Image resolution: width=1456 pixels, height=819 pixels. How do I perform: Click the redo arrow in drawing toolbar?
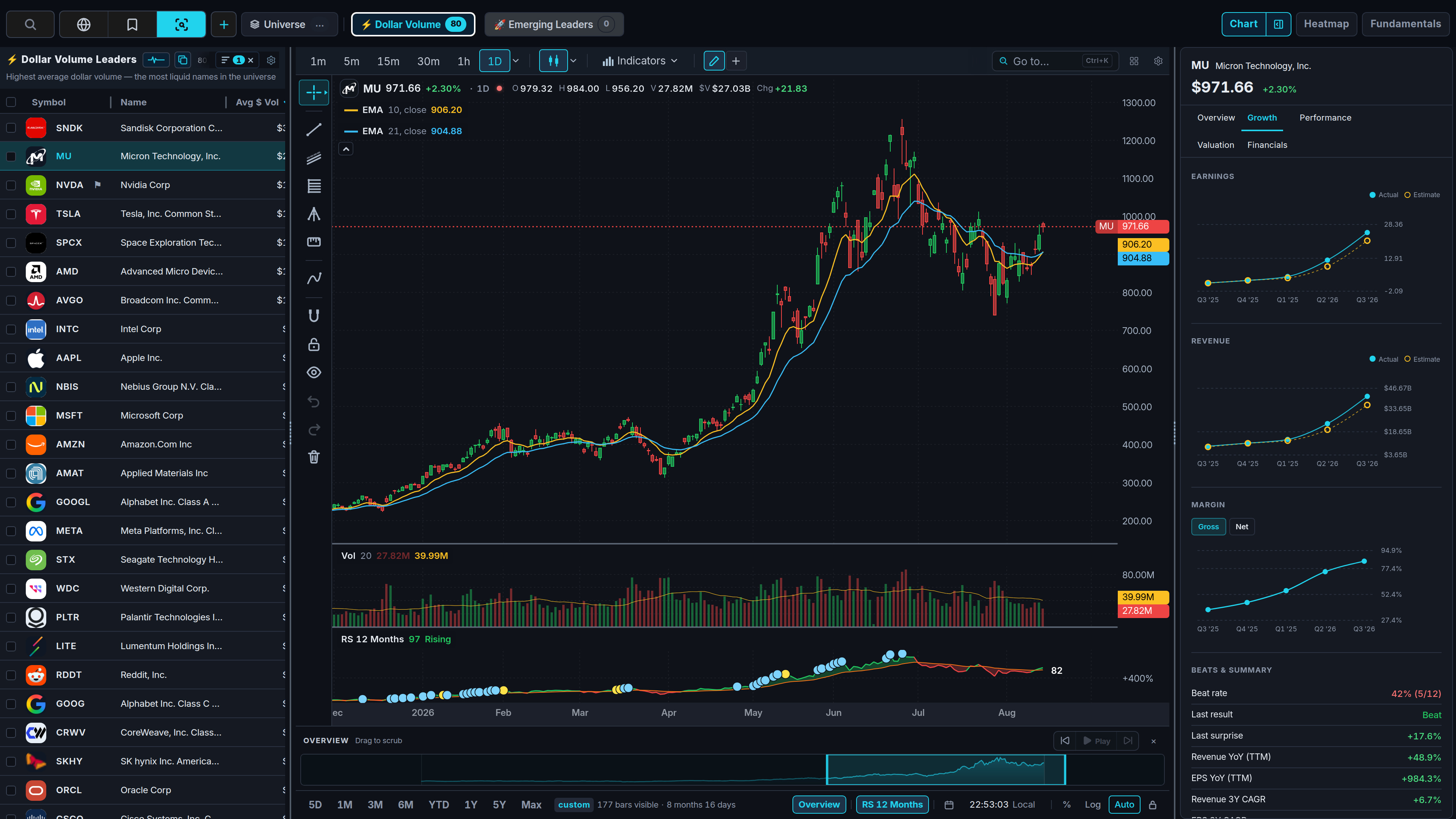pyautogui.click(x=314, y=430)
